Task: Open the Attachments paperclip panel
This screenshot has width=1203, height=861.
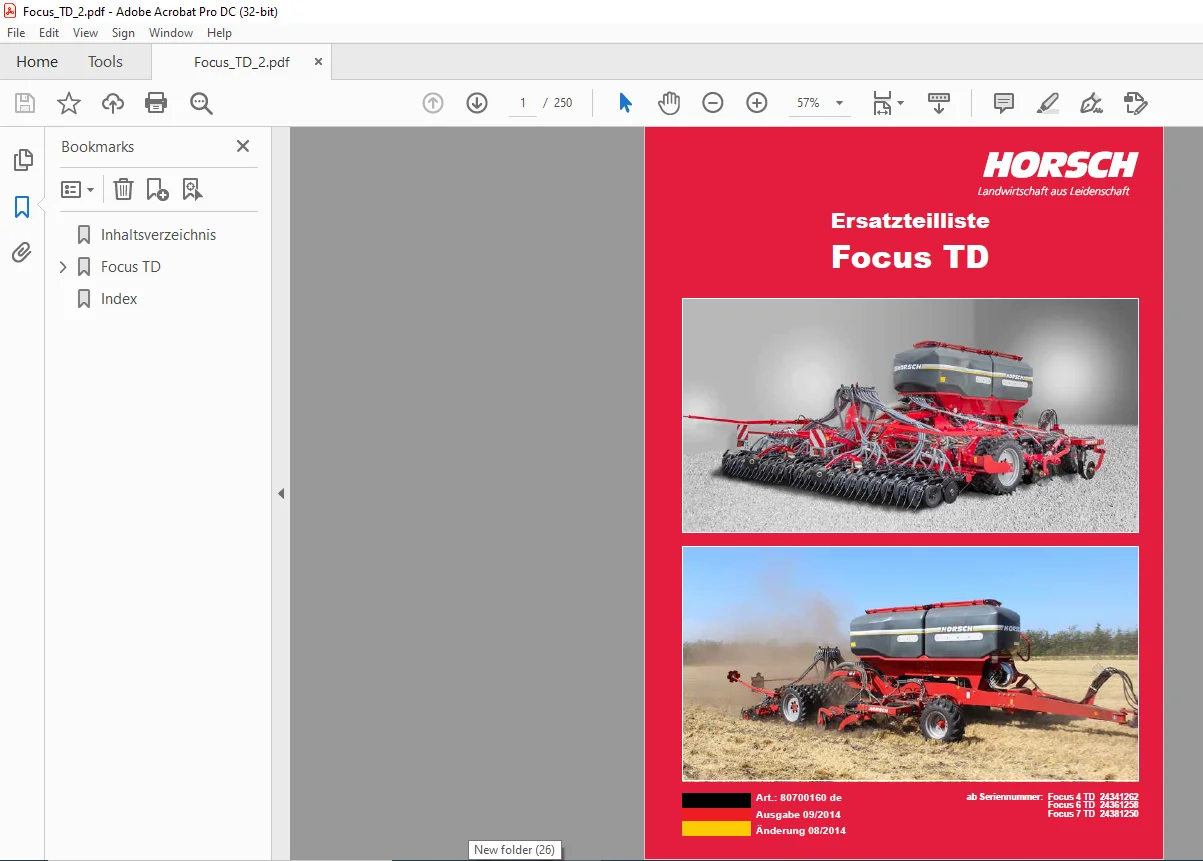Action: click(22, 253)
